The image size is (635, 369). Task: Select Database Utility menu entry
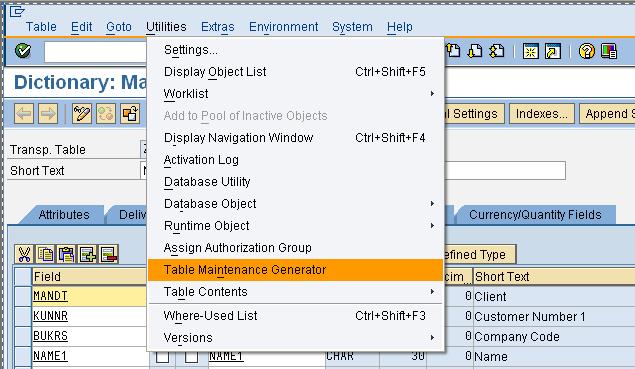pyautogui.click(x=296, y=181)
